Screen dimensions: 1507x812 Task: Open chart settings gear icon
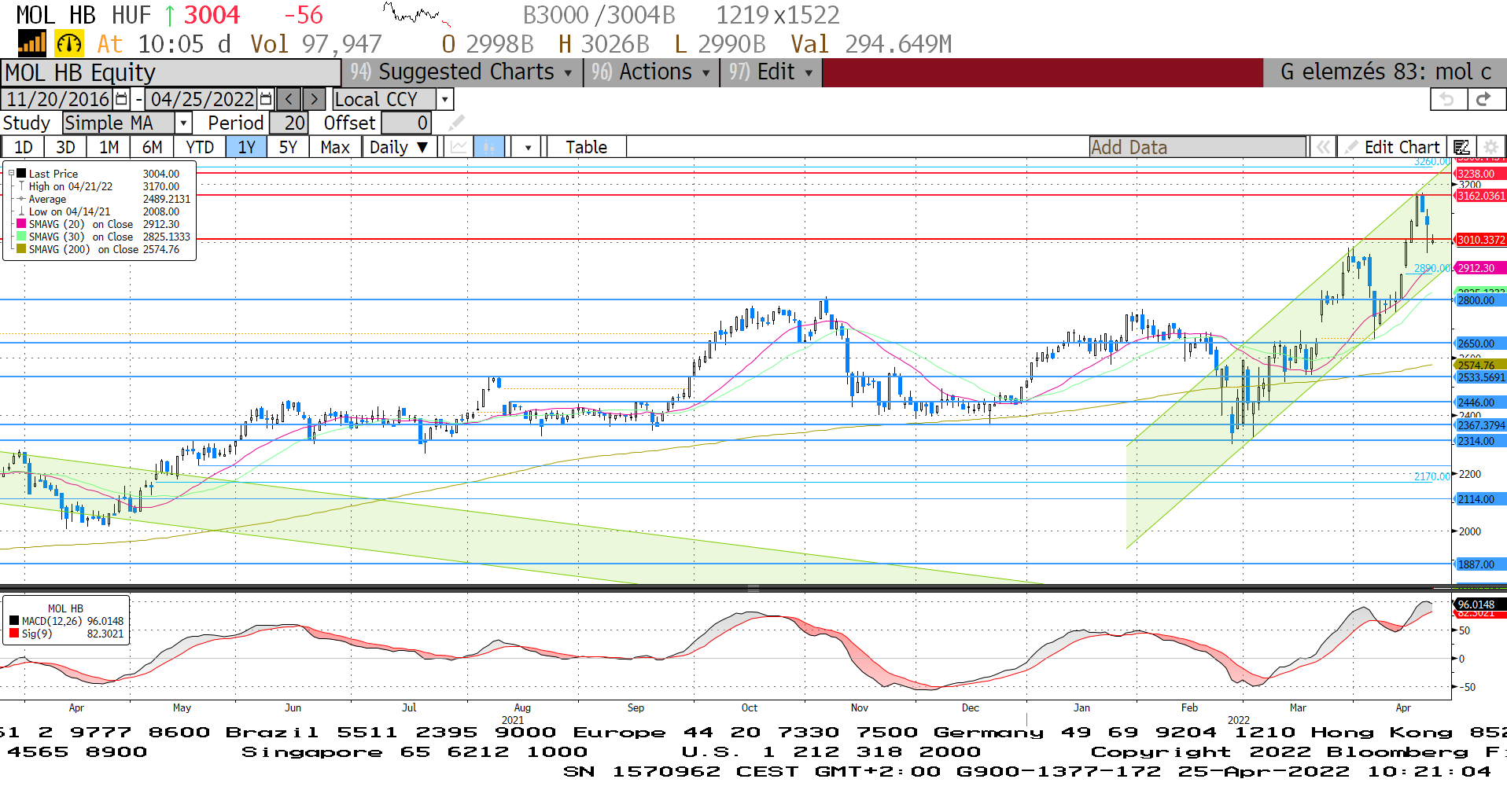pyautogui.click(x=1490, y=147)
